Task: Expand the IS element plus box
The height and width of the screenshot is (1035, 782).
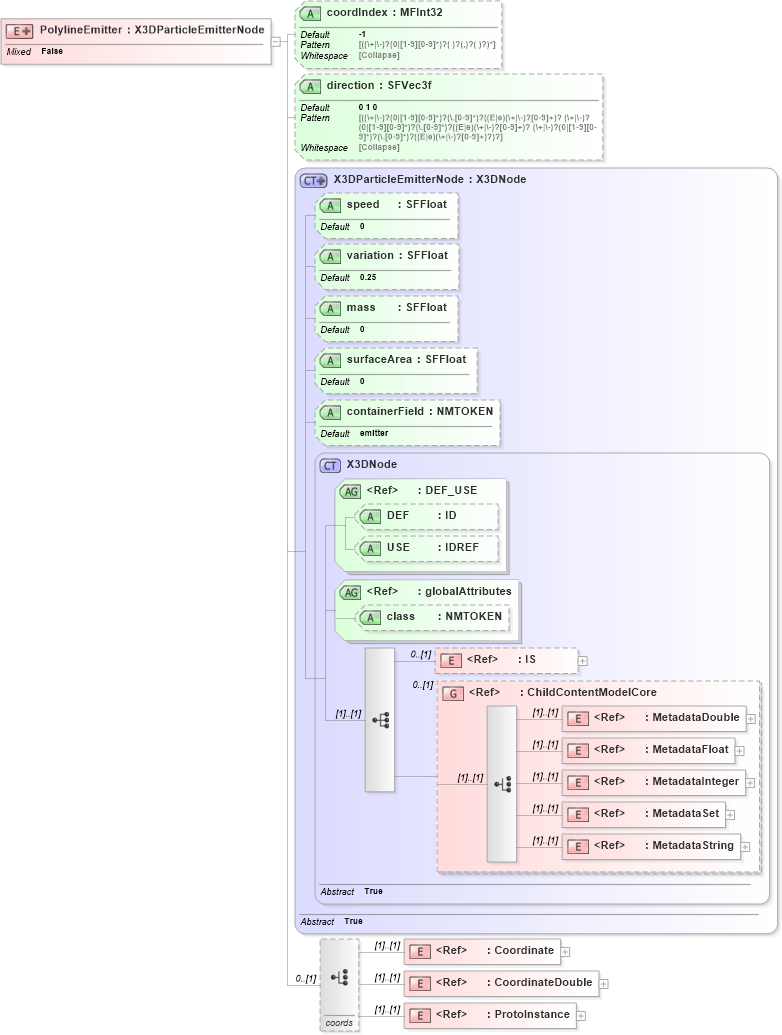Action: pos(583,661)
